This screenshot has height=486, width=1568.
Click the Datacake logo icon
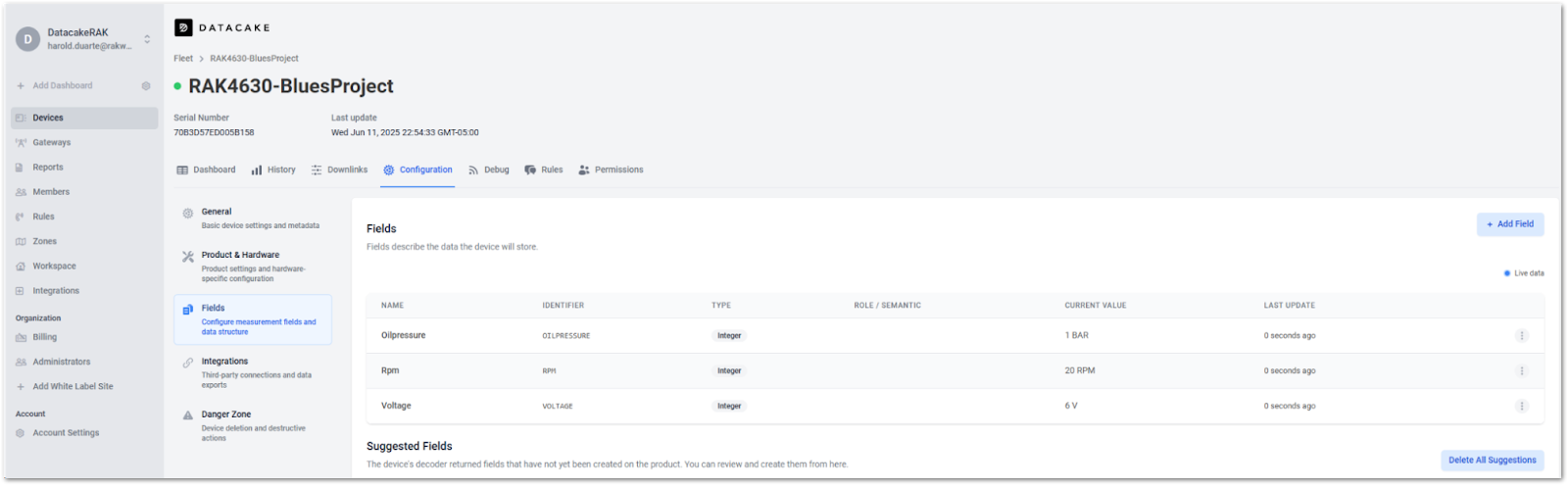[183, 27]
